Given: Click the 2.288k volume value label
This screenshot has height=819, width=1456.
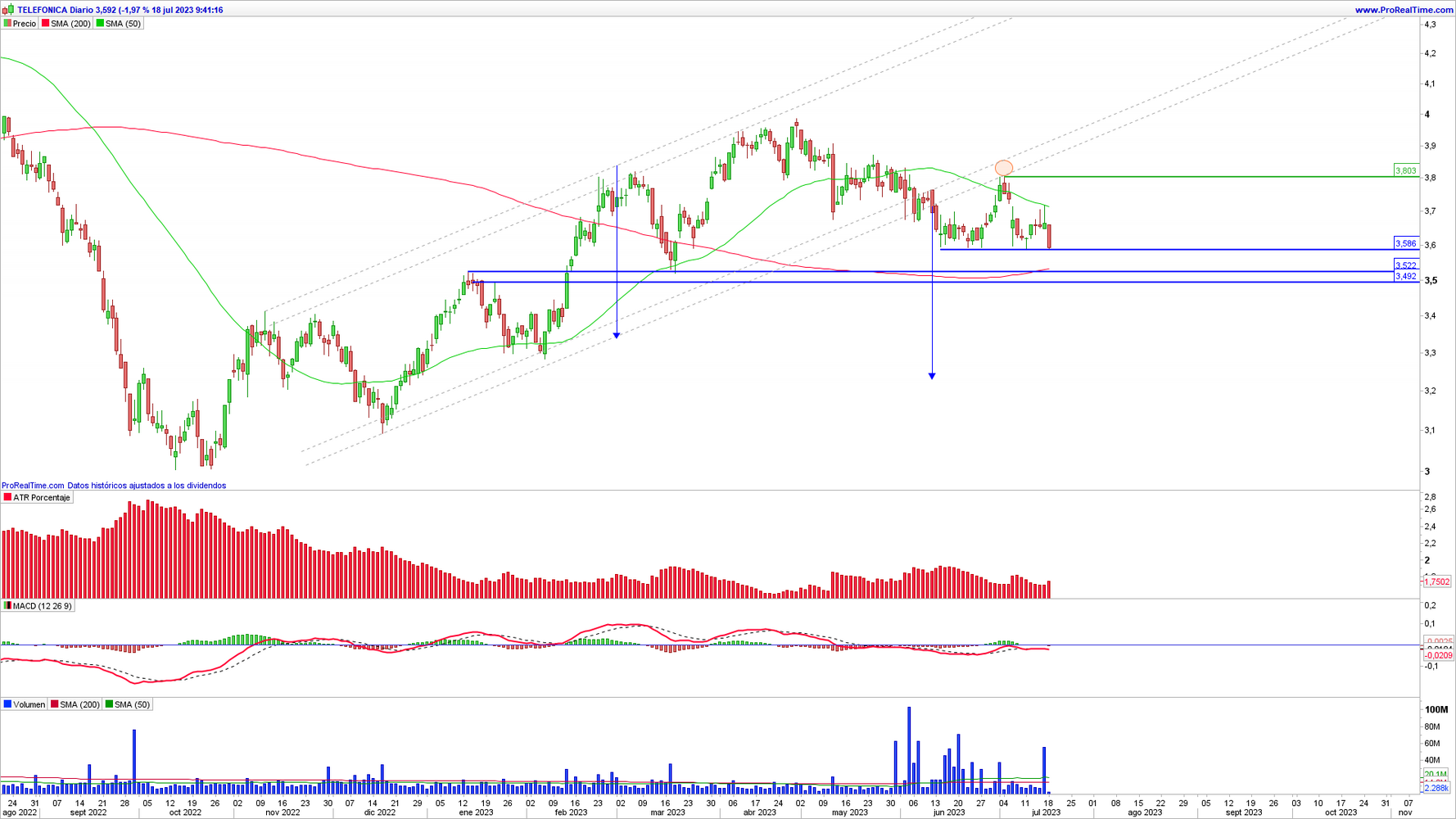Looking at the screenshot, I should pyautogui.click(x=1436, y=788).
